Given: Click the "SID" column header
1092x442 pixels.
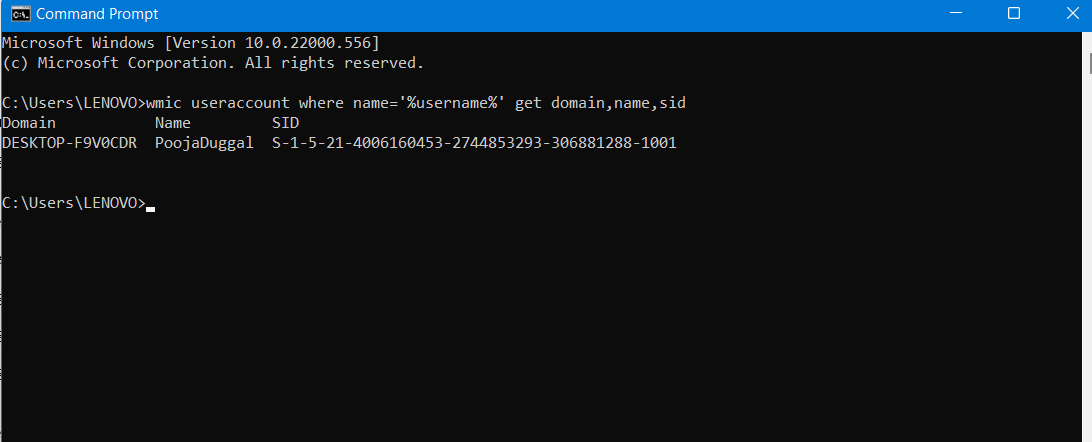Looking at the screenshot, I should click(285, 123).
